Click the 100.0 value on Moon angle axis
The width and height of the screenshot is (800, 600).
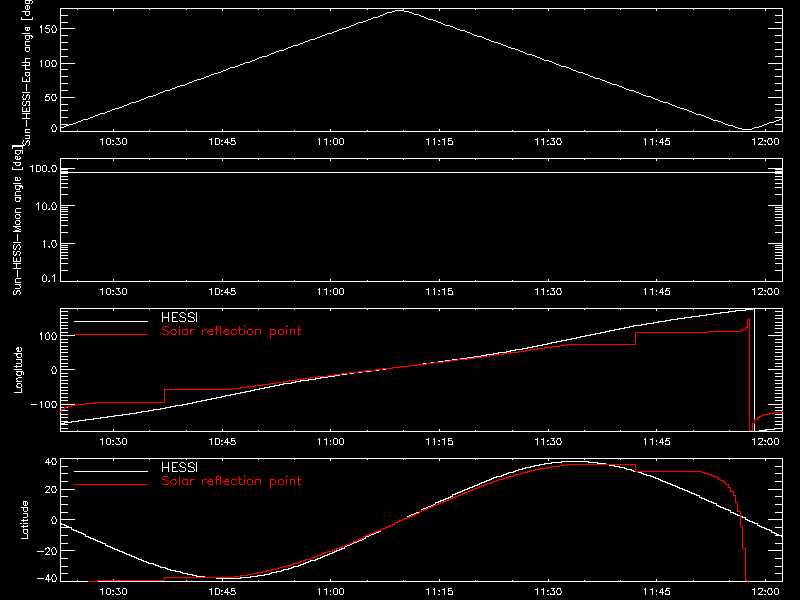(x=43, y=169)
